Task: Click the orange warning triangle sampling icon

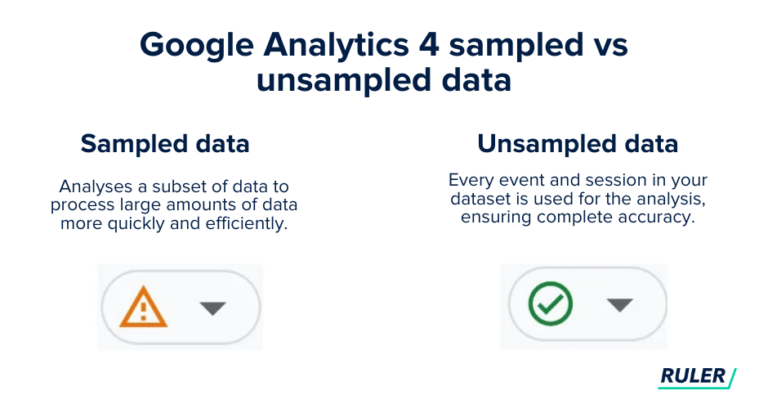Action: click(144, 307)
